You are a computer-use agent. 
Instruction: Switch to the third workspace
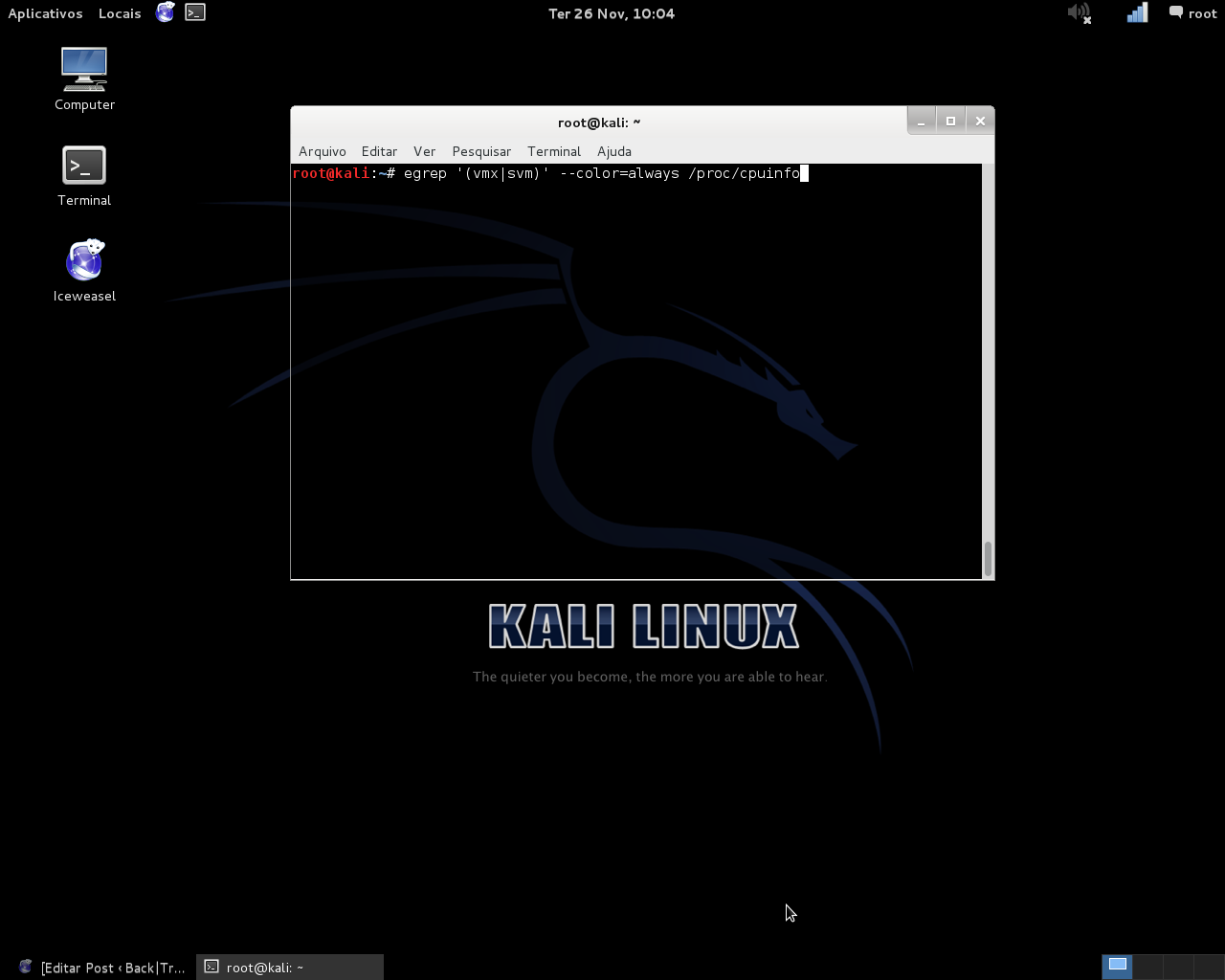pyautogui.click(x=1178, y=967)
